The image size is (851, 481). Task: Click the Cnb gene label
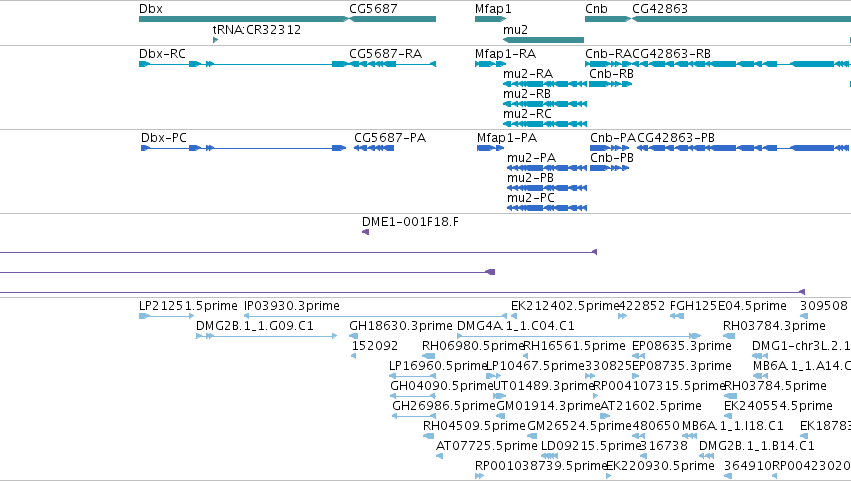[596, 9]
